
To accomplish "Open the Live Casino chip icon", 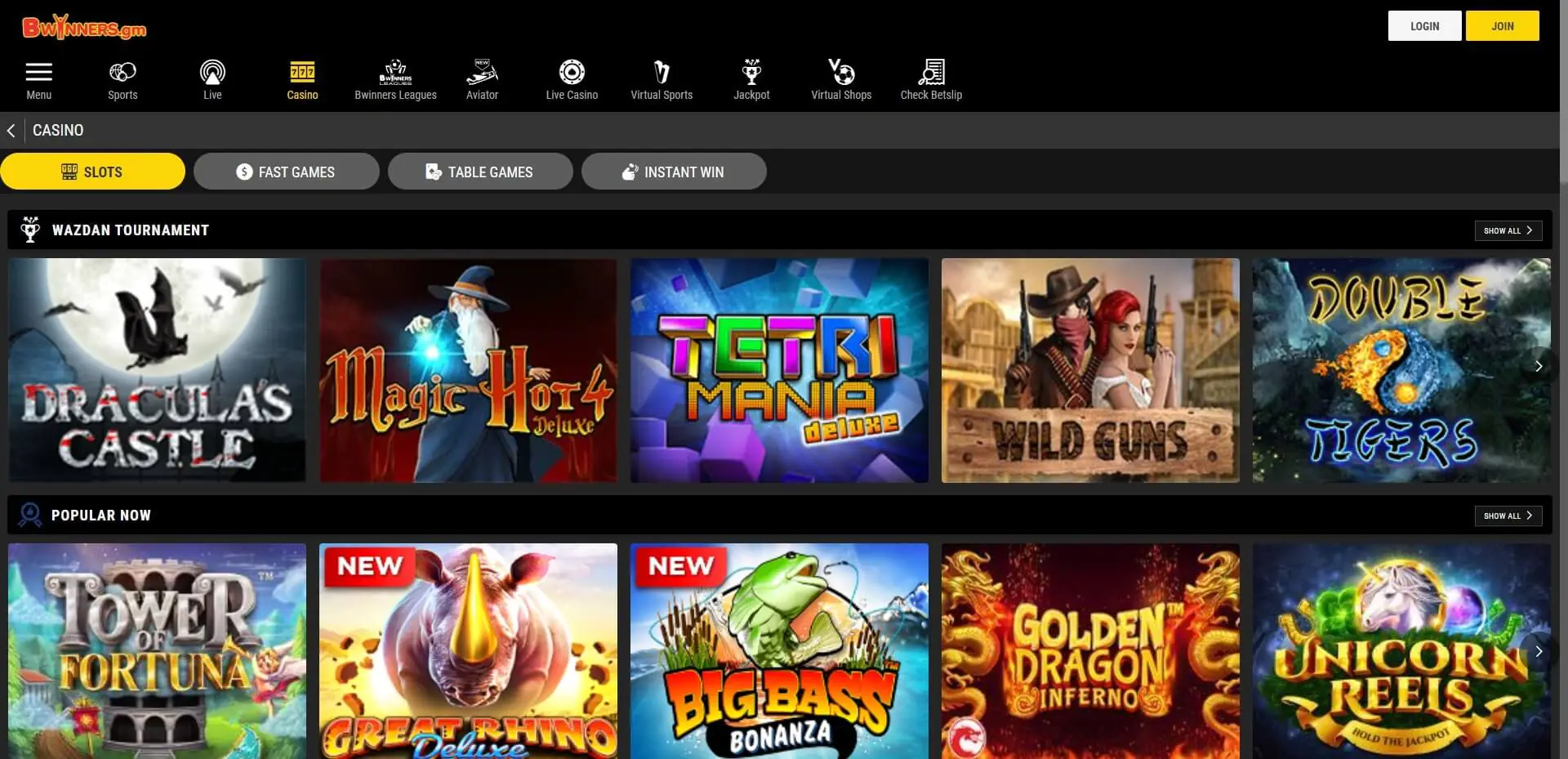I will point(572,73).
